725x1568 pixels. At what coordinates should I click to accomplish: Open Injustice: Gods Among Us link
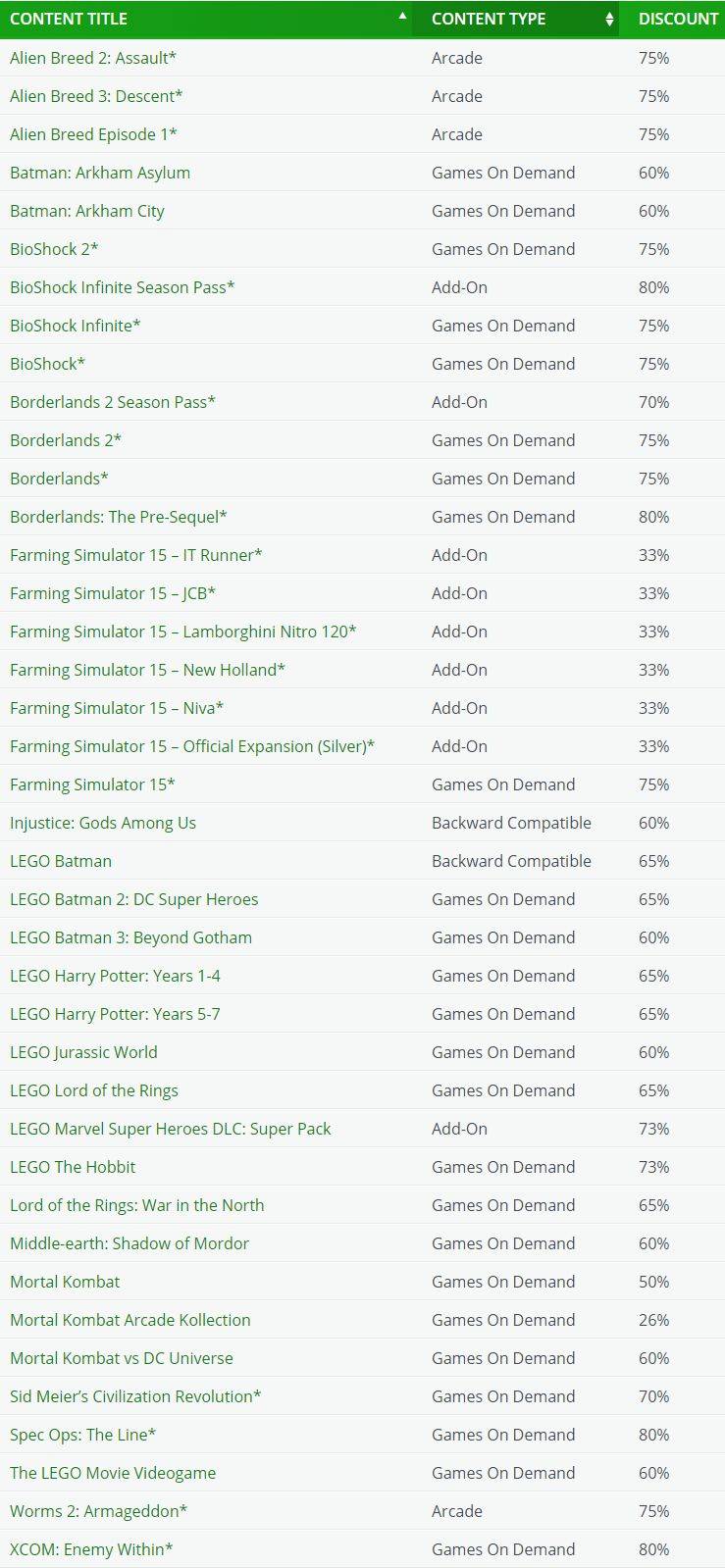(x=103, y=823)
